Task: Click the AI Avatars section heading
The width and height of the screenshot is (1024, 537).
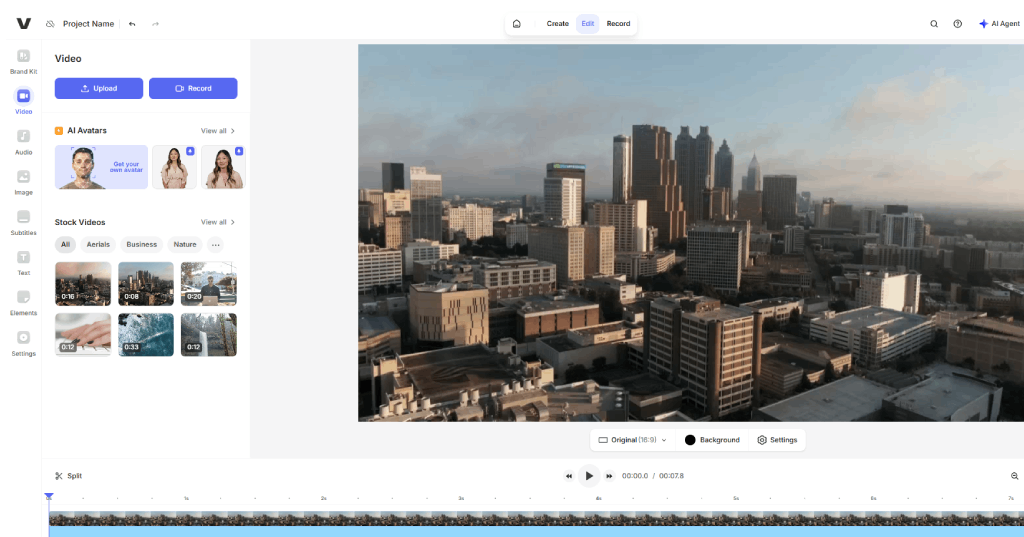Action: pyautogui.click(x=87, y=131)
